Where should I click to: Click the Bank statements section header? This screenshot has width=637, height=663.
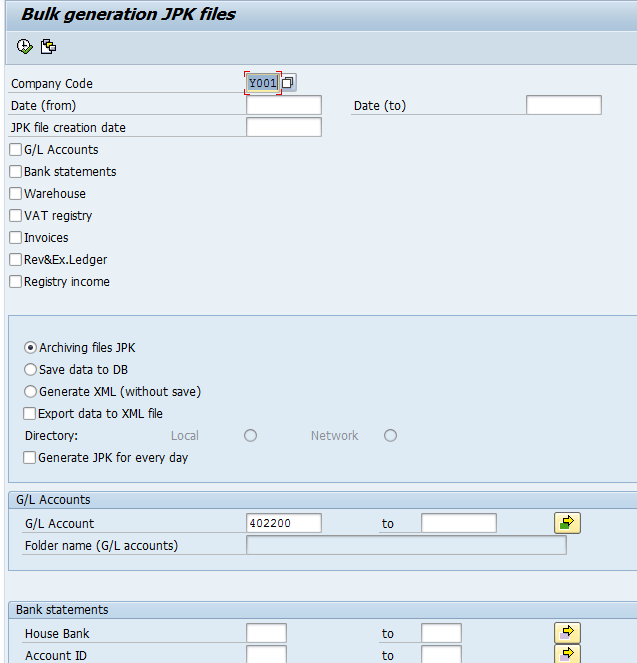point(62,610)
